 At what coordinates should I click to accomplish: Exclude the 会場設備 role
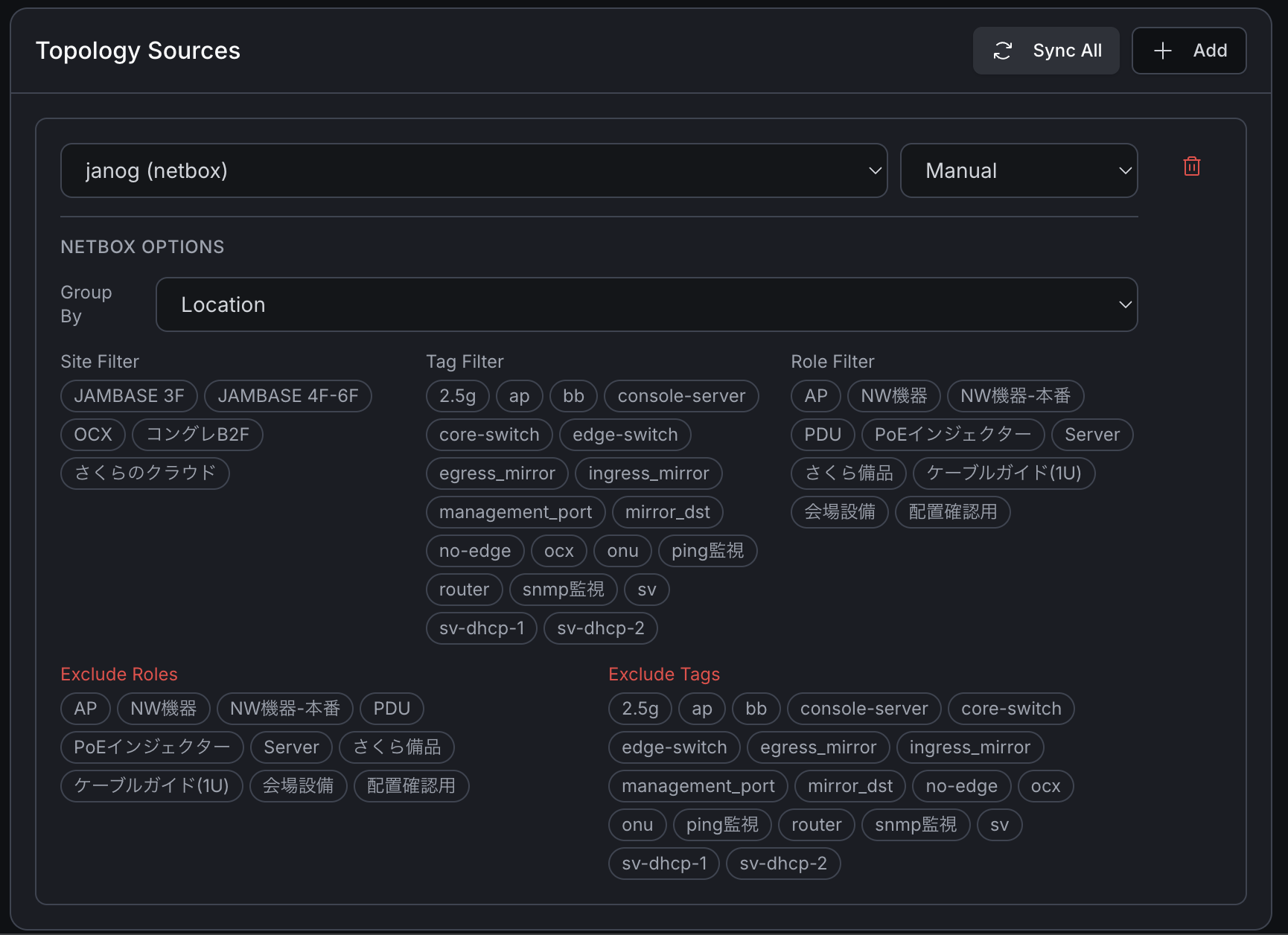(x=298, y=786)
